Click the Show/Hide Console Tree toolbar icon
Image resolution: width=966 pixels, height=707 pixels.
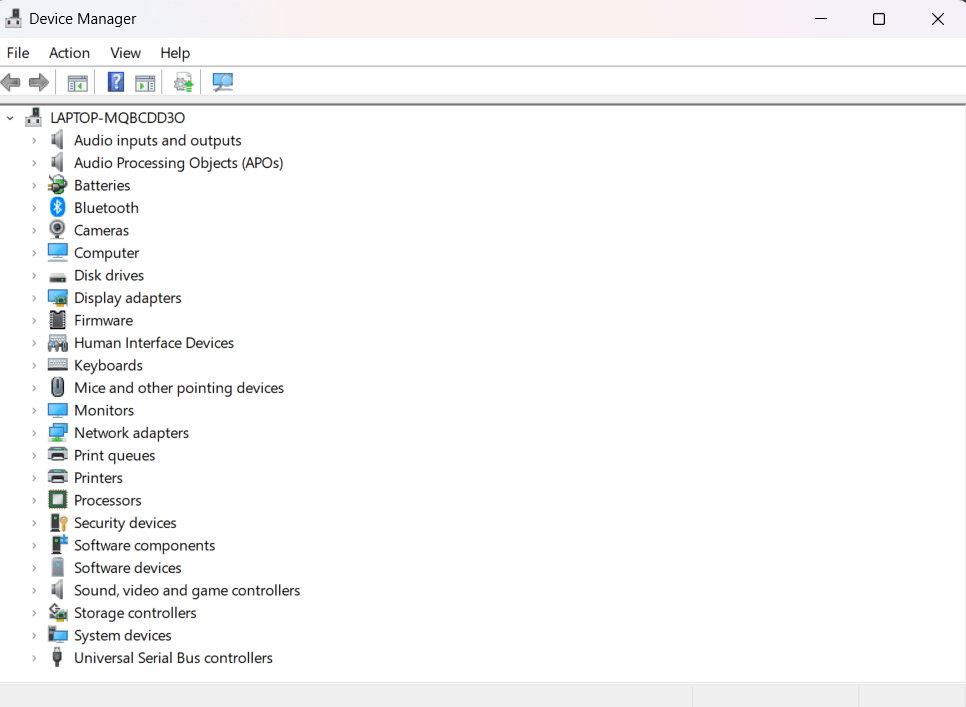(77, 82)
